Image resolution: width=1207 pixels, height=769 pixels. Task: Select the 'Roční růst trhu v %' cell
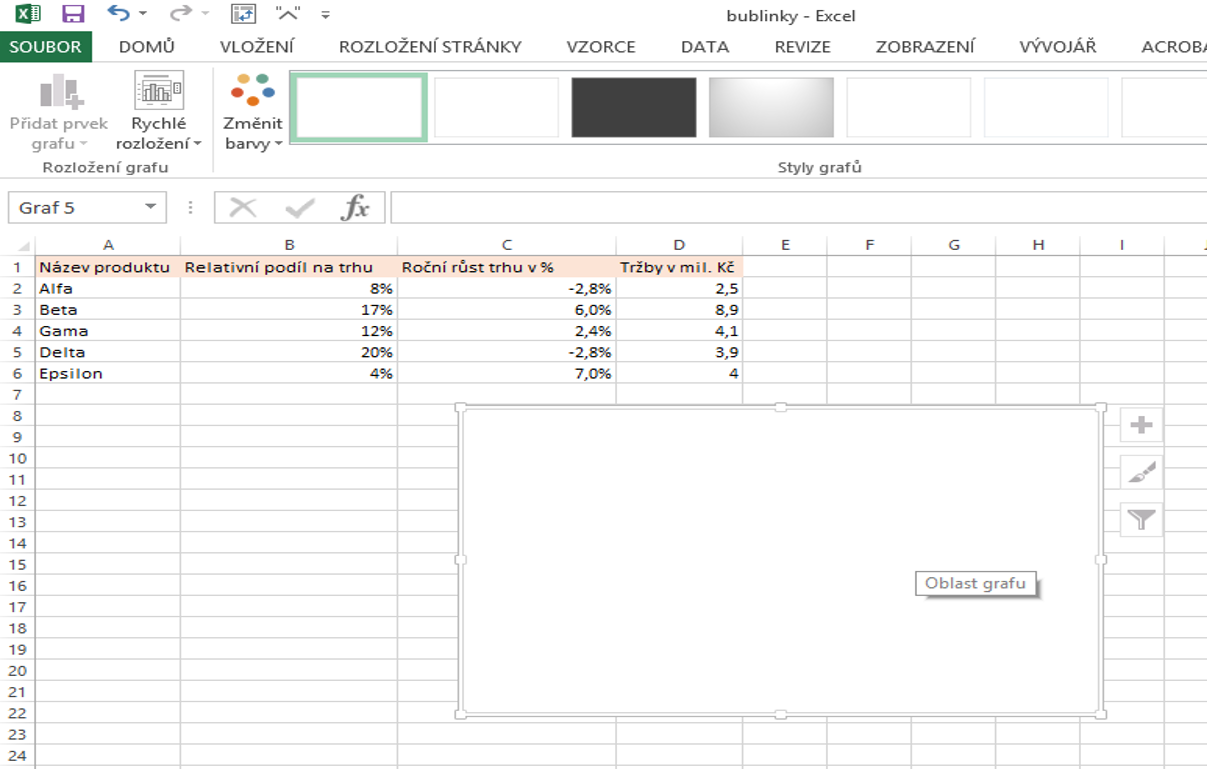pyautogui.click(x=507, y=267)
